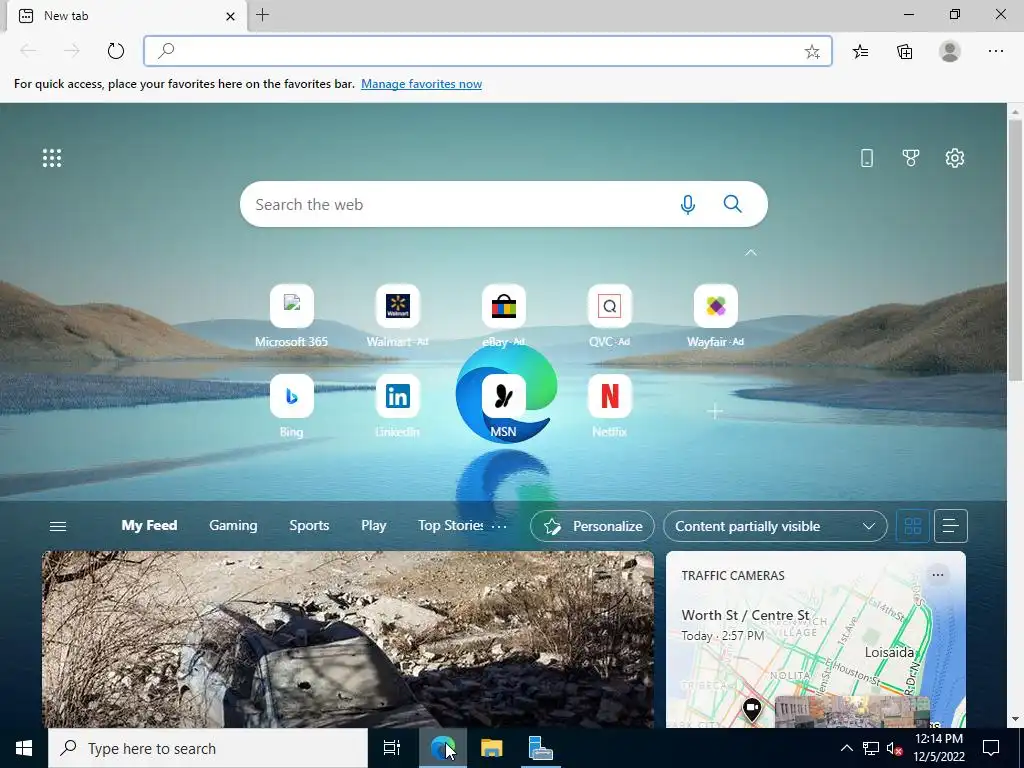The height and width of the screenshot is (768, 1024).
Task: Open the Windows Start menu
Action: click(24, 748)
